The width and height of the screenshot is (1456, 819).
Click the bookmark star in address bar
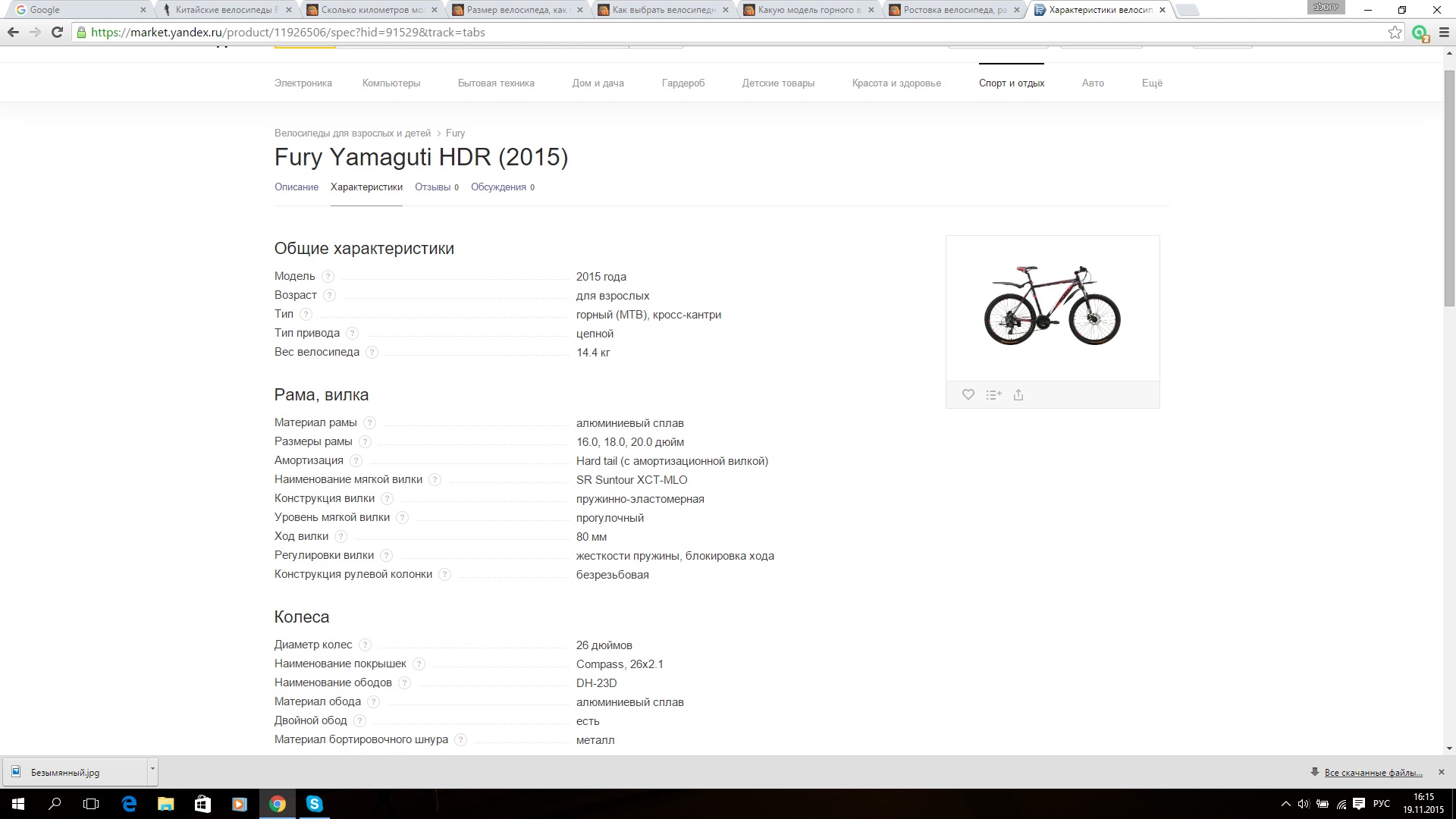coord(1394,33)
